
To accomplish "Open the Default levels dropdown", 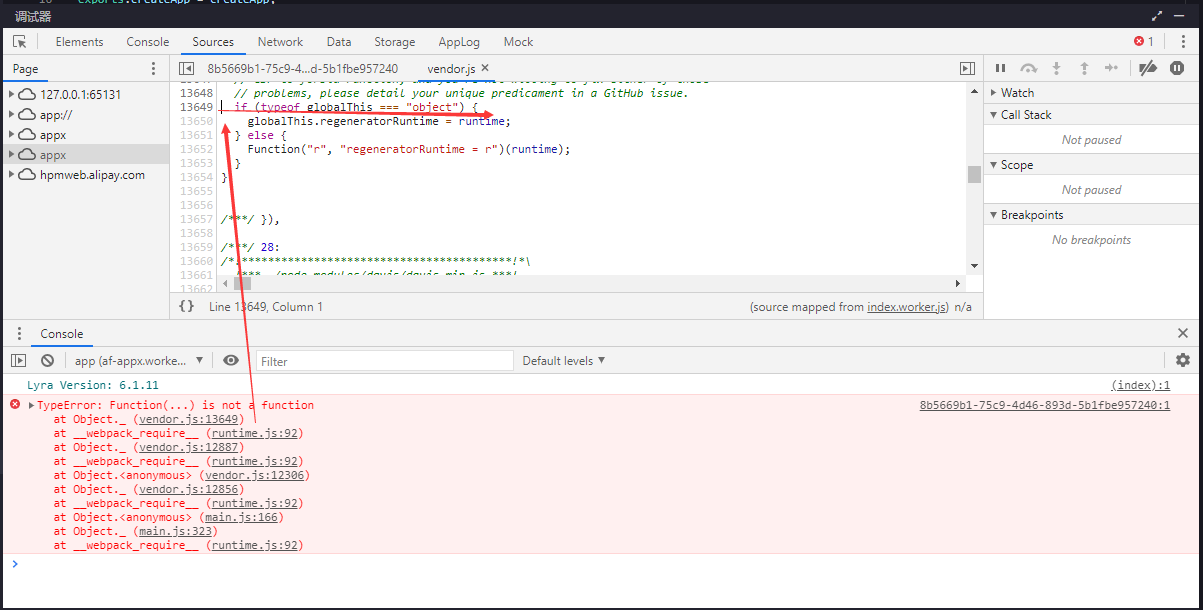I will coord(563,361).
